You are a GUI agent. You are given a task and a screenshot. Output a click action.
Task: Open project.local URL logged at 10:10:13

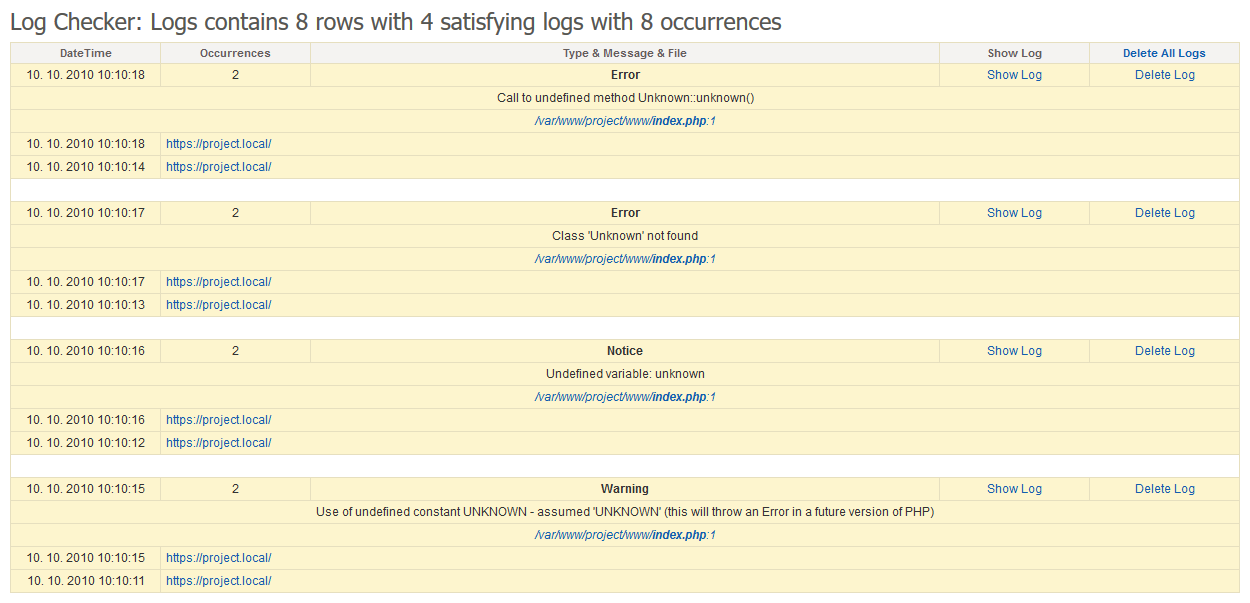pos(218,305)
